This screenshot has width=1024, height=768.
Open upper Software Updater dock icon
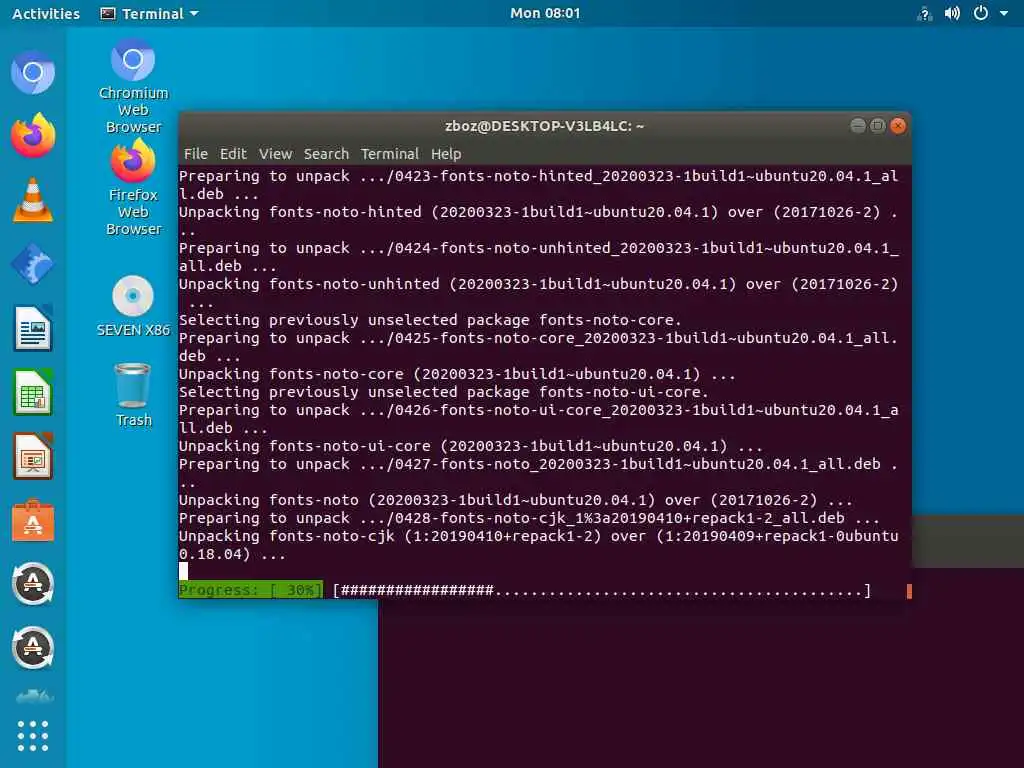[33, 584]
